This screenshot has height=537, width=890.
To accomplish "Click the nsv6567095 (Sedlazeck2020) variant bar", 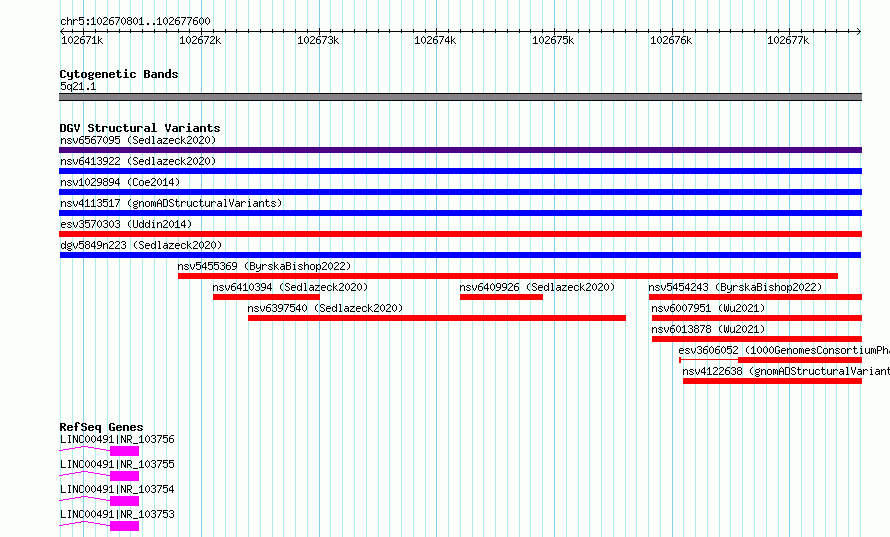I will 460,150.
